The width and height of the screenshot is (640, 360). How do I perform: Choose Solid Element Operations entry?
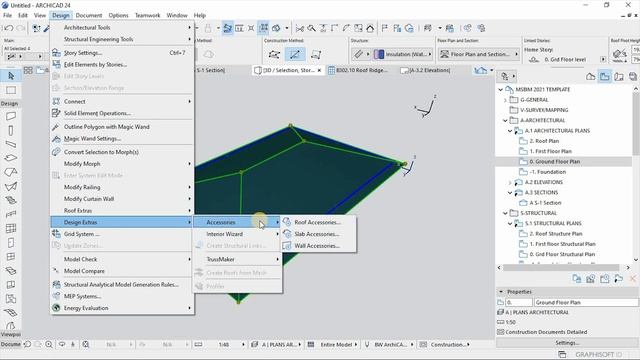click(x=122, y=113)
